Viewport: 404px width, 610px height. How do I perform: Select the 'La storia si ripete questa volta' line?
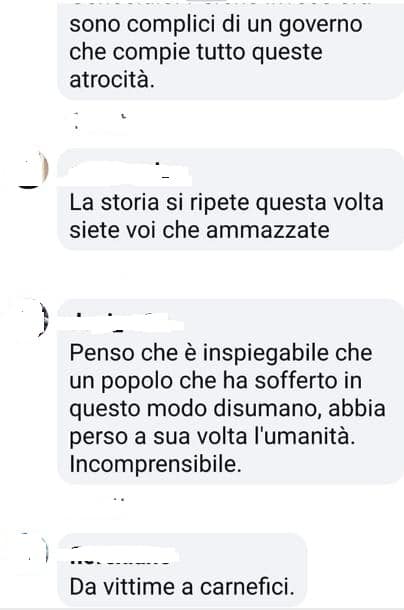click(x=227, y=203)
